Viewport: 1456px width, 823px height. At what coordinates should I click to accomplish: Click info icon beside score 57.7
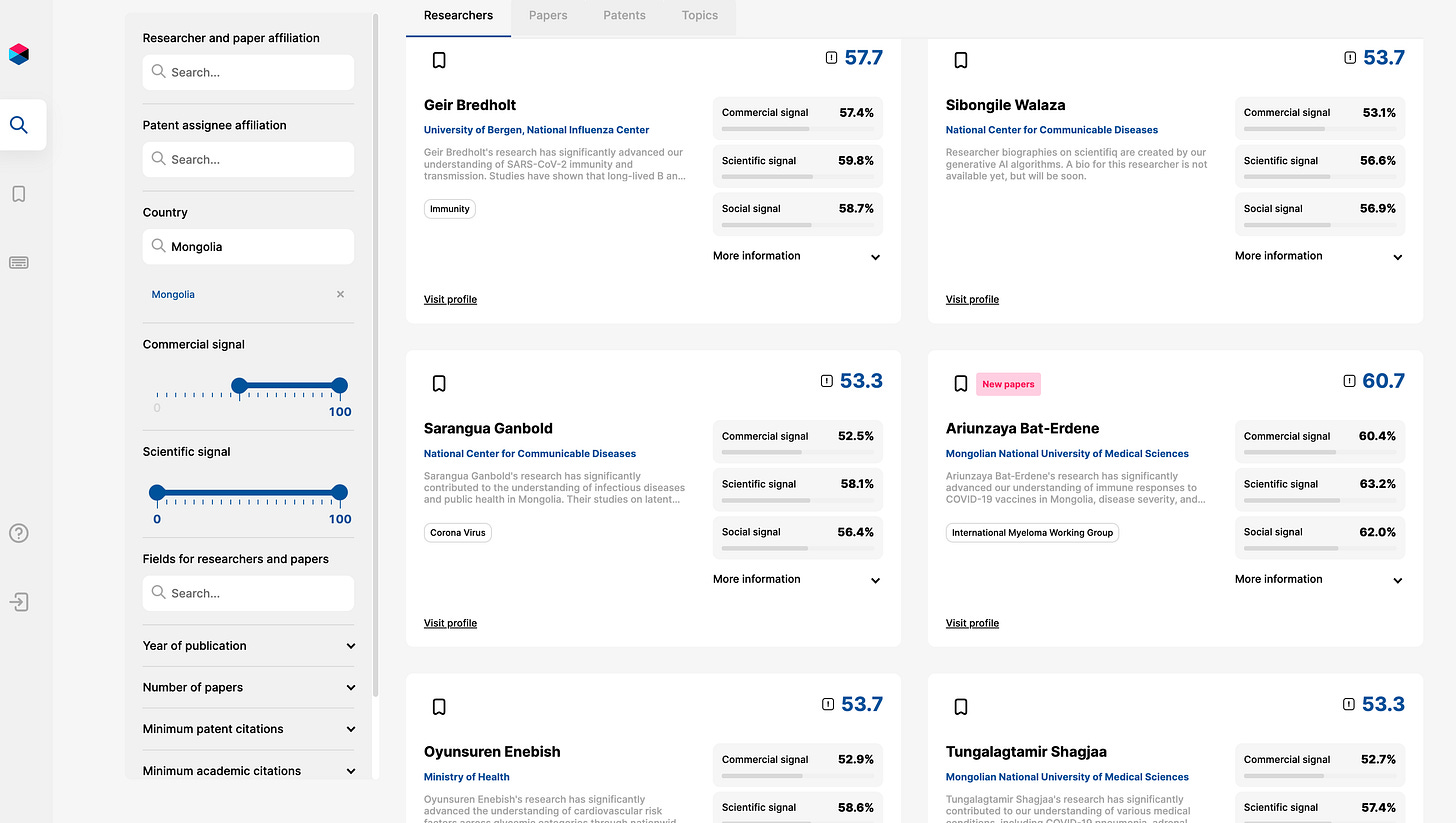click(831, 58)
